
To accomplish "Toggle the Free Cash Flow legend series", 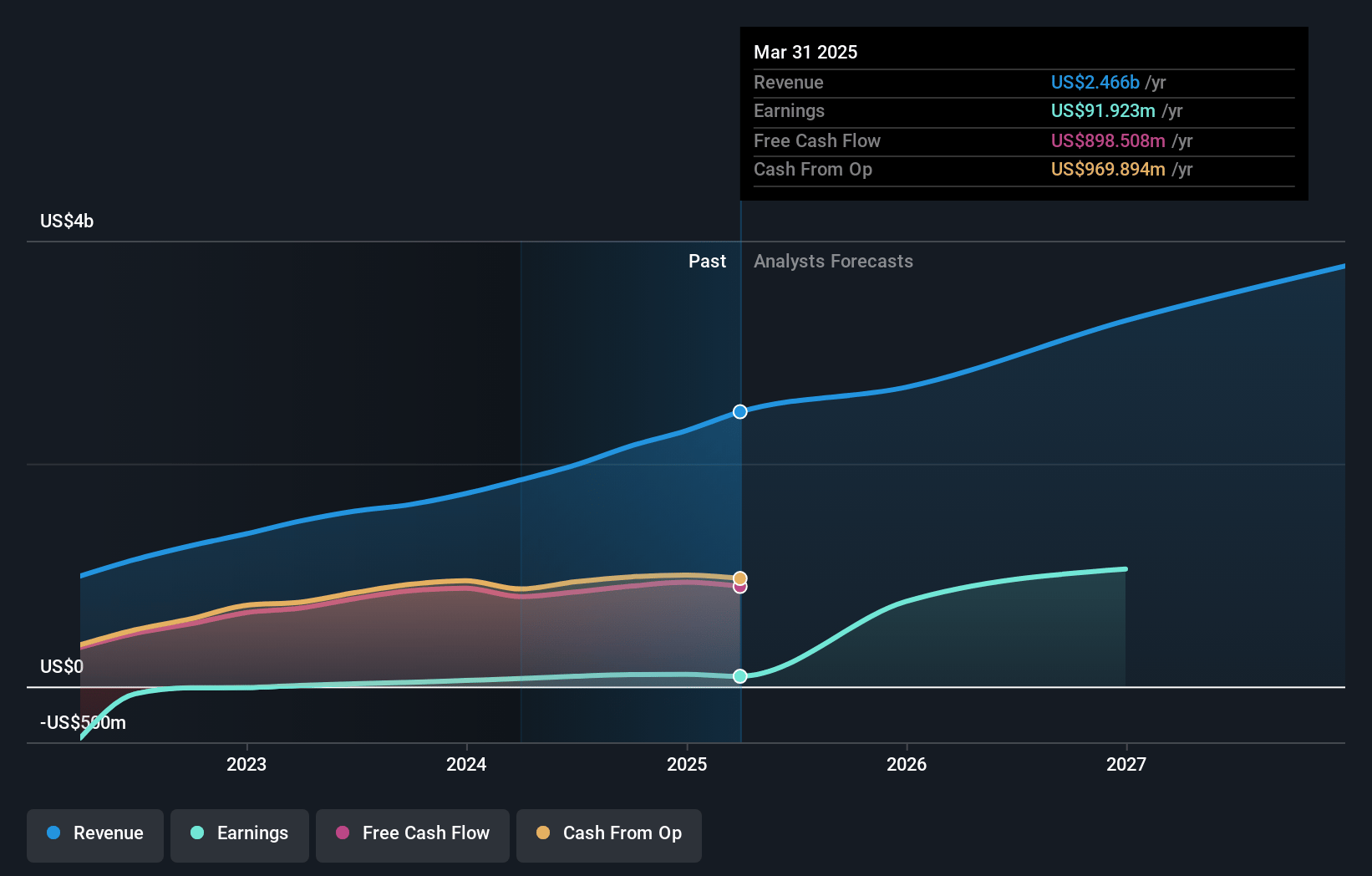I will 413,834.
